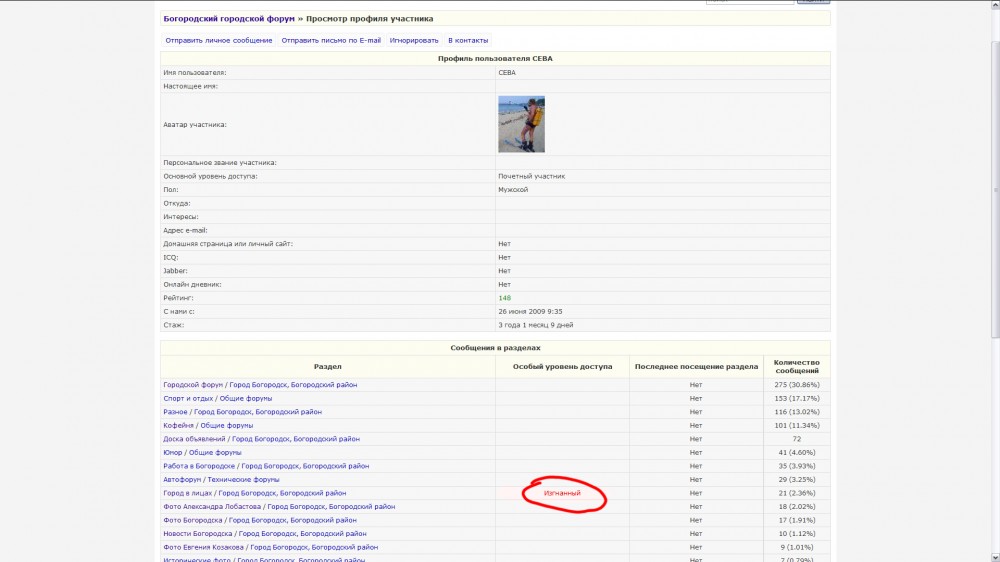The width and height of the screenshot is (1000, 562).
Task: Click Игнорировать in the profile menu
Action: tap(414, 40)
